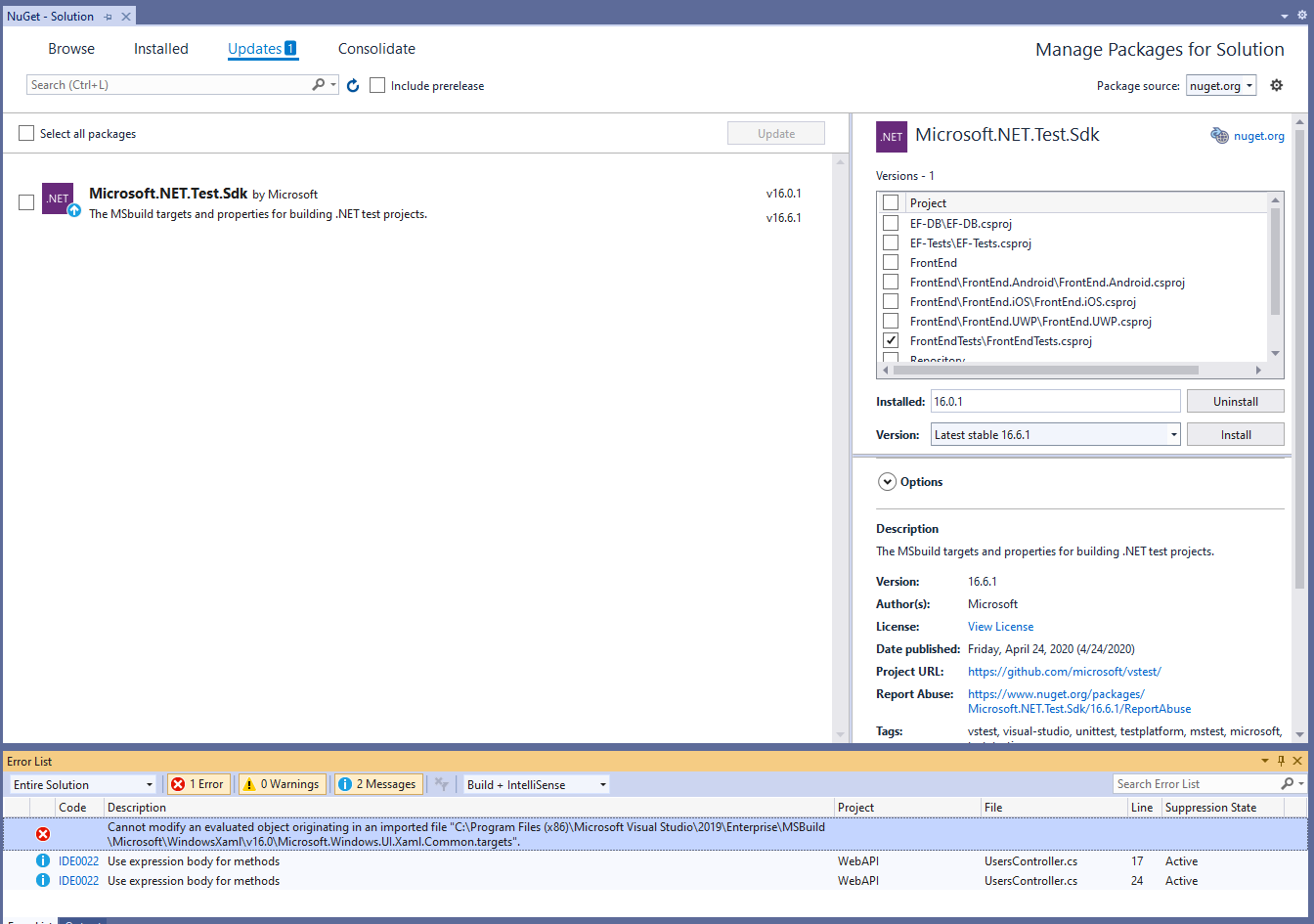Click the refresh icon next to search
This screenshot has height=924, width=1314.
[353, 86]
